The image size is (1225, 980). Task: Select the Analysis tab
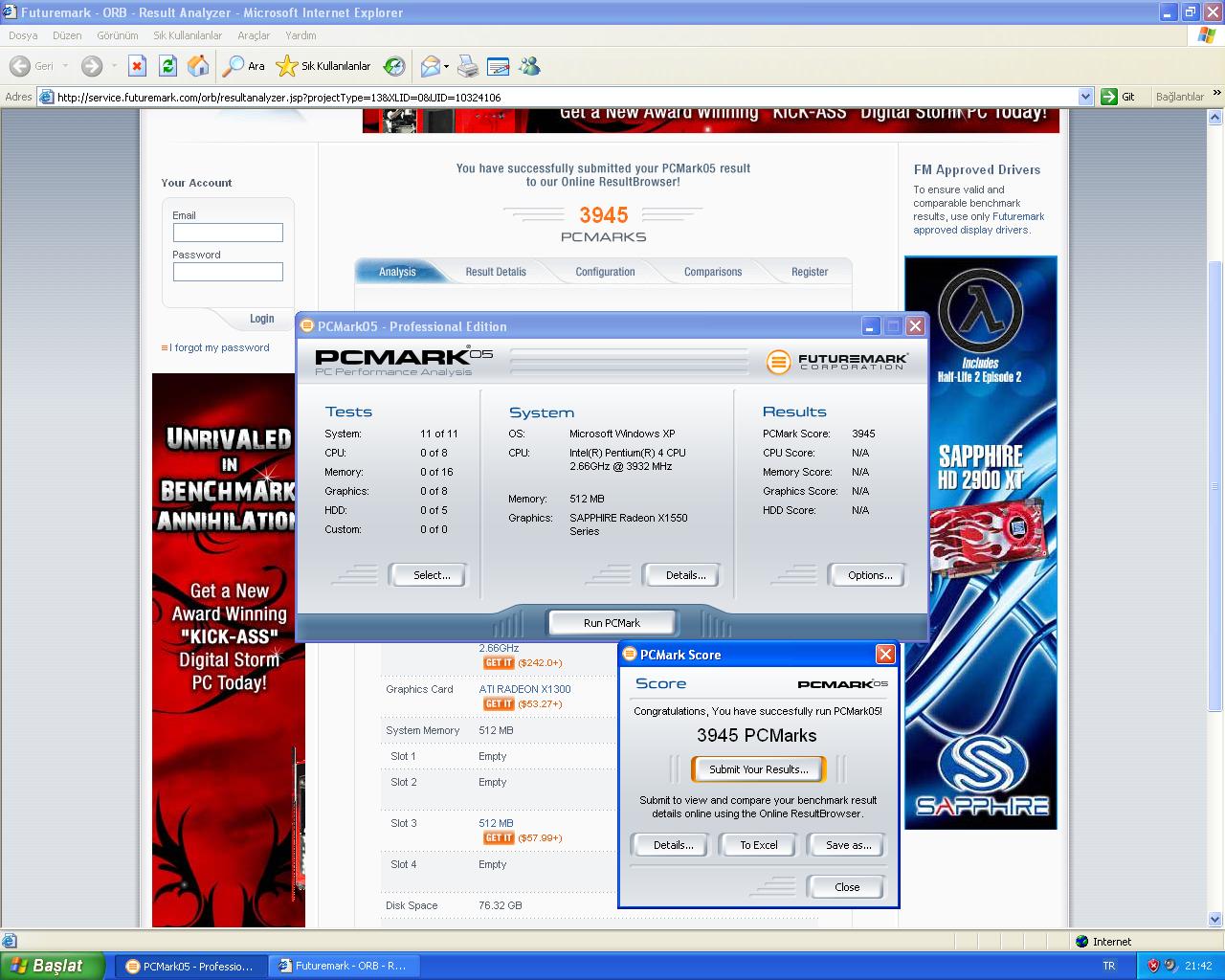(x=397, y=272)
